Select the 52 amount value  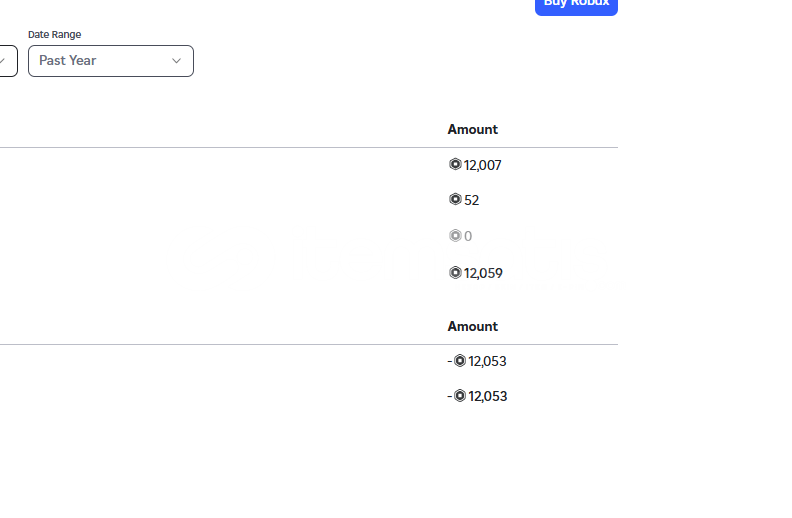(471, 200)
